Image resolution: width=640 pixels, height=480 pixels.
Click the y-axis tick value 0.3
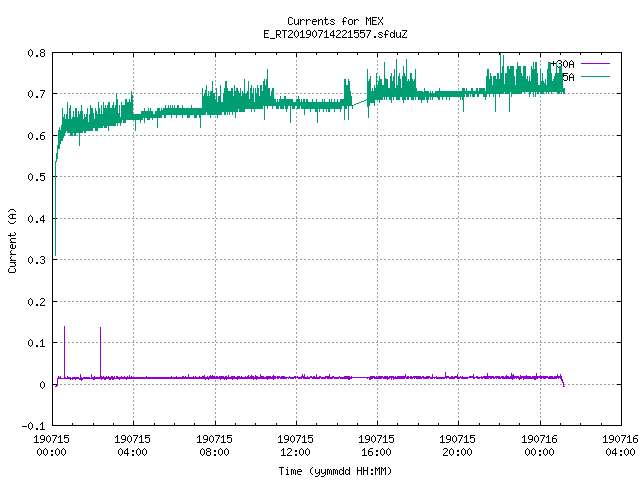[36, 260]
